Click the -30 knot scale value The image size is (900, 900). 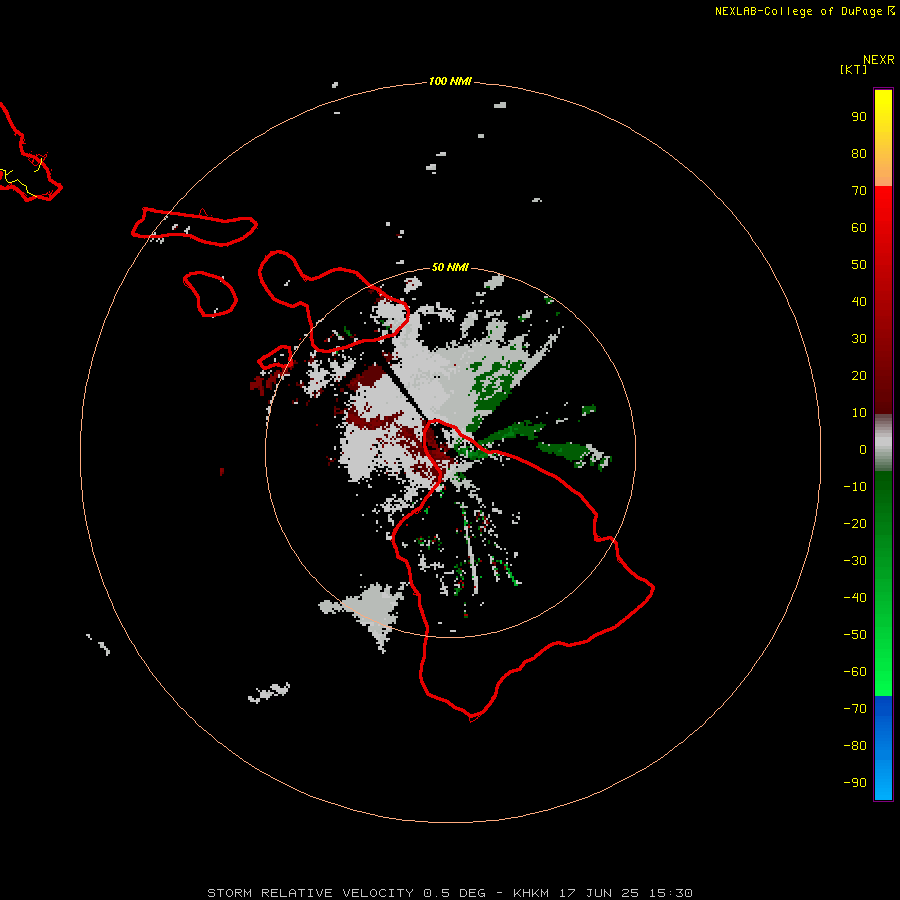coord(855,561)
